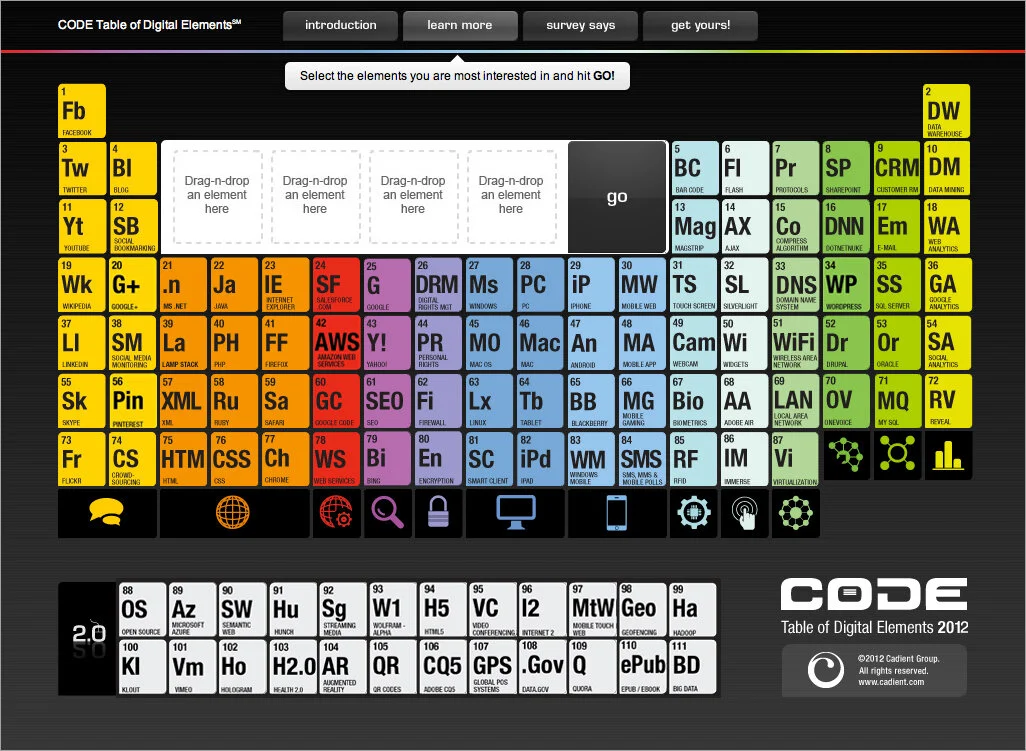The image size is (1026, 751).
Task: Pick the DW Data Warehouse element
Action: 947,111
